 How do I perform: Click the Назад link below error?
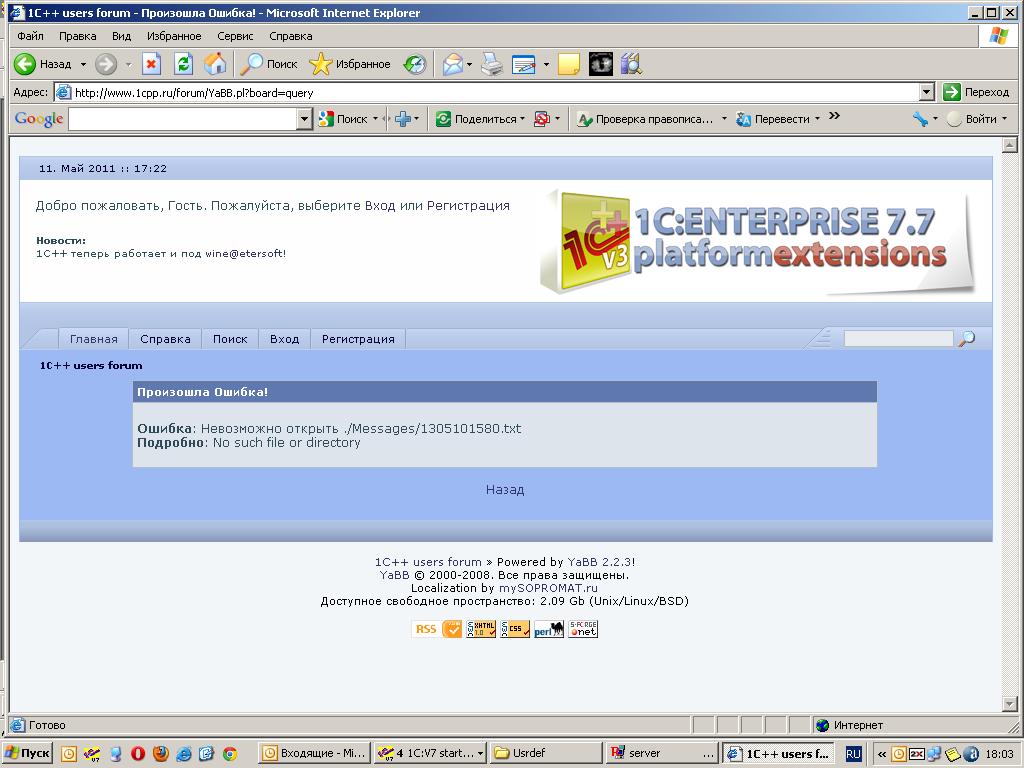(x=505, y=490)
